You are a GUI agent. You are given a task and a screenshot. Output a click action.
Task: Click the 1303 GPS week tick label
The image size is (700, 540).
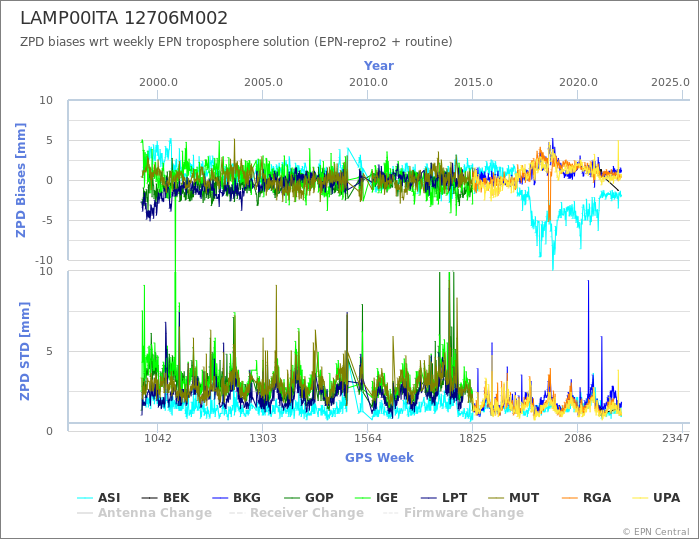coord(262,438)
